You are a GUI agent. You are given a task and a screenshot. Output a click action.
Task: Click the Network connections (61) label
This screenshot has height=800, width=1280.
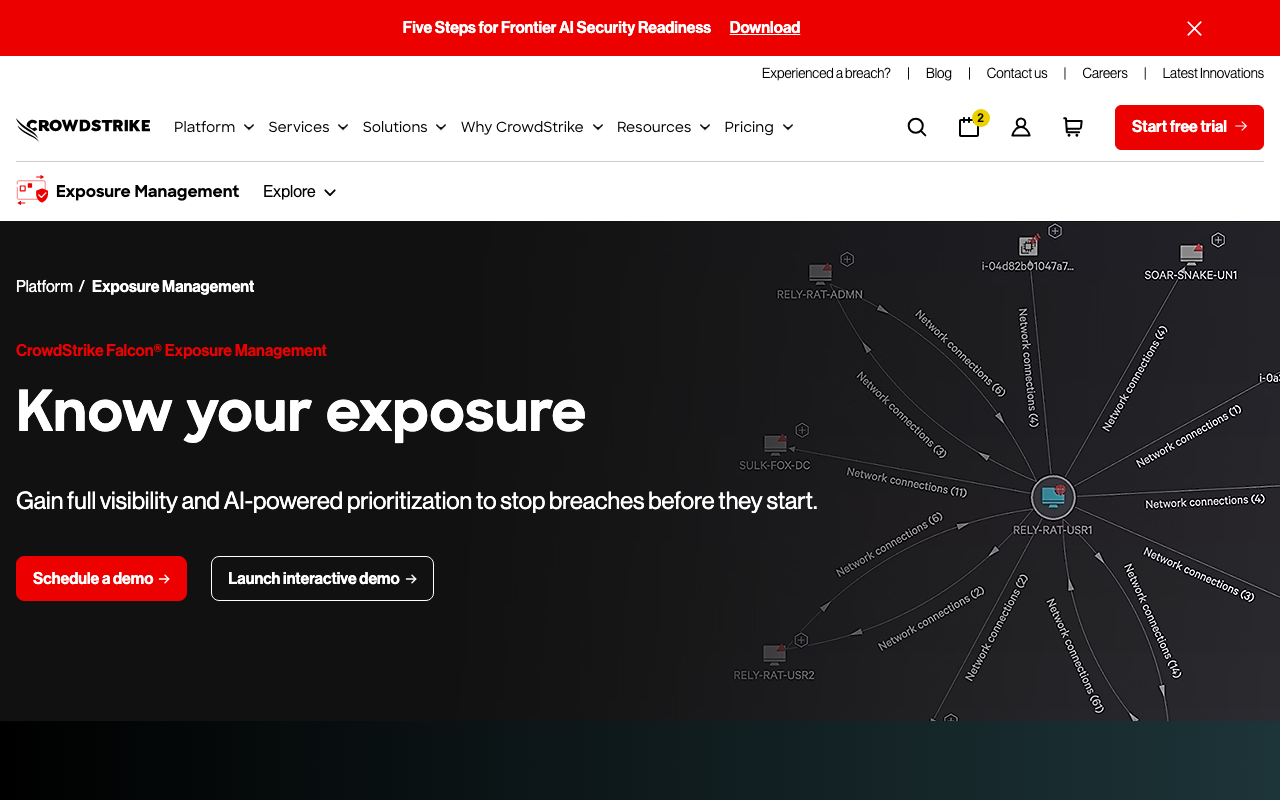coord(1075,655)
